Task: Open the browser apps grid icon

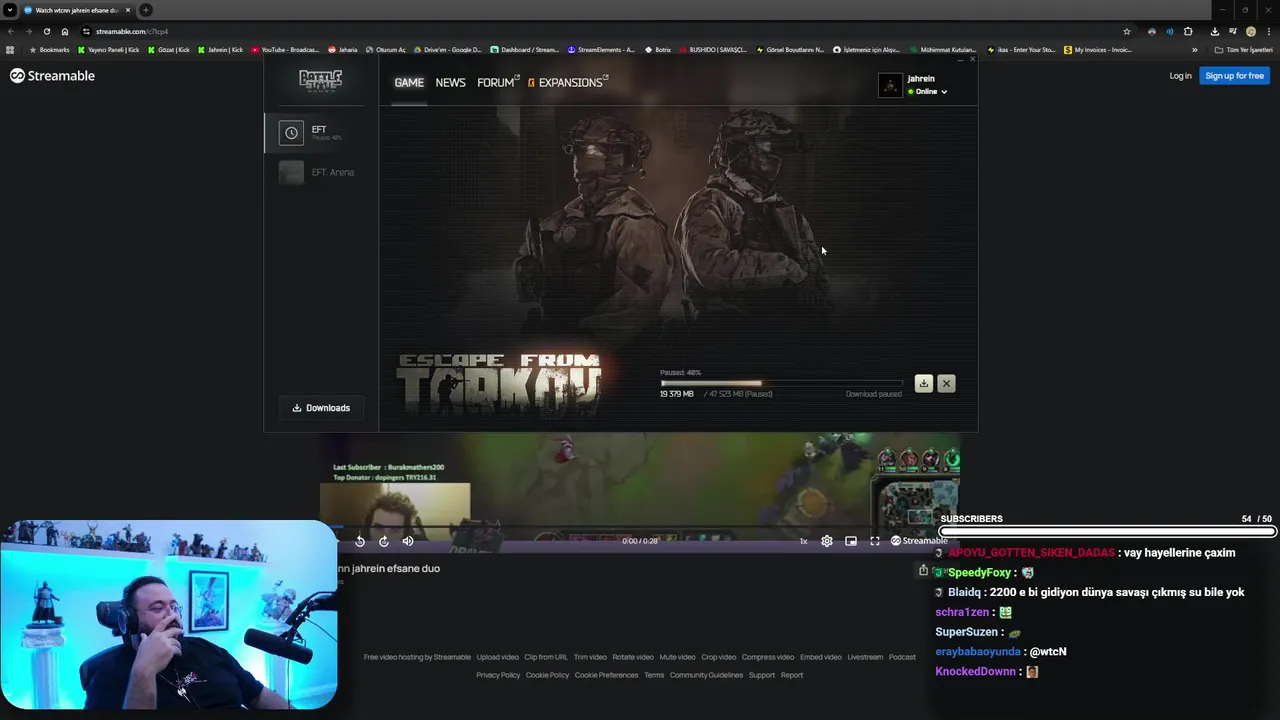Action: coord(11,50)
